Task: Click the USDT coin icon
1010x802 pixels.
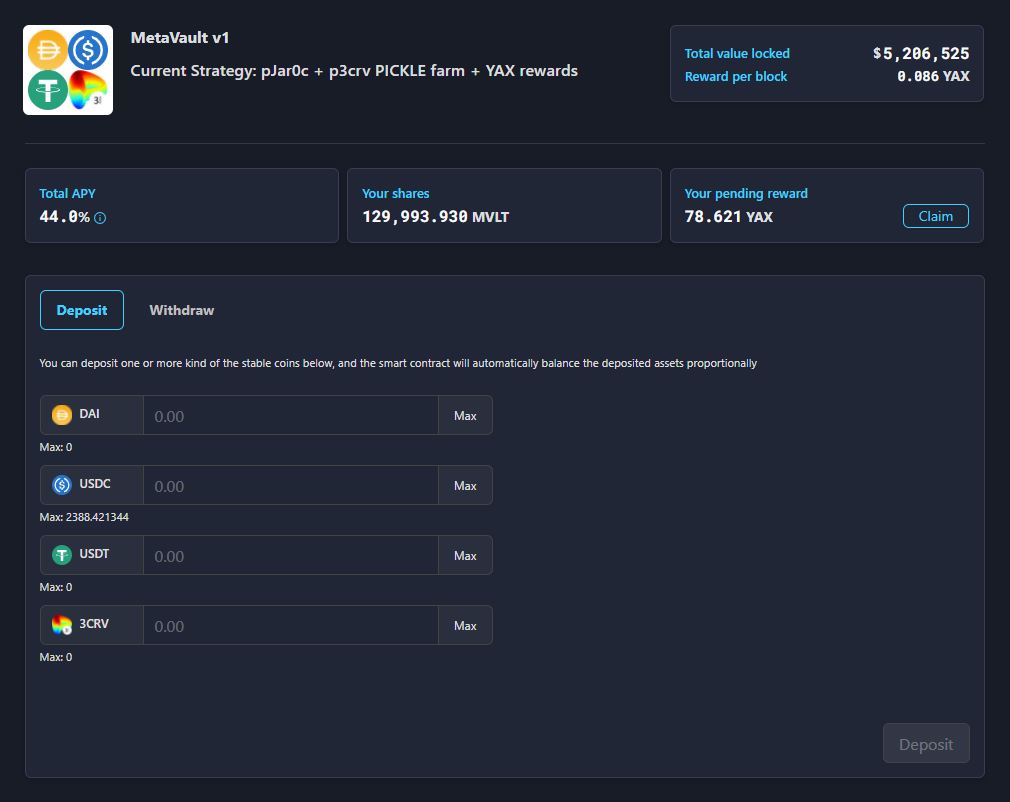Action: click(x=62, y=555)
